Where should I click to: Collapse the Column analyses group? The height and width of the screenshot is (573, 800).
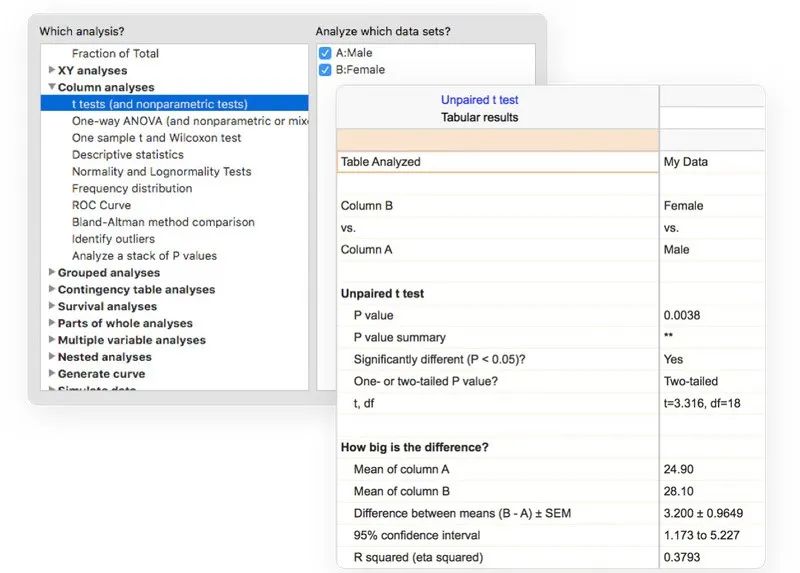tap(52, 87)
